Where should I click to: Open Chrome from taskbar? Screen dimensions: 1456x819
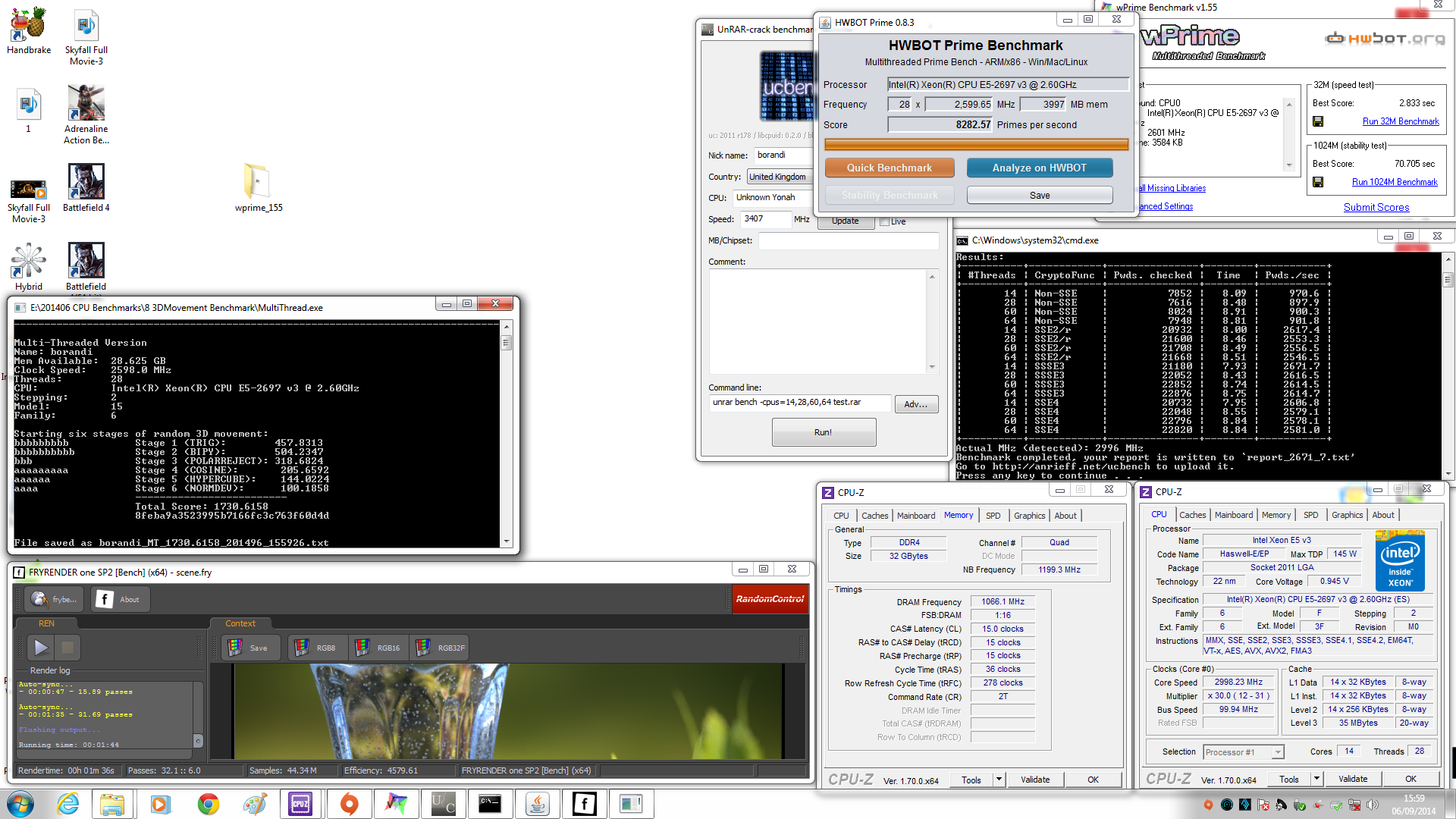tap(208, 804)
